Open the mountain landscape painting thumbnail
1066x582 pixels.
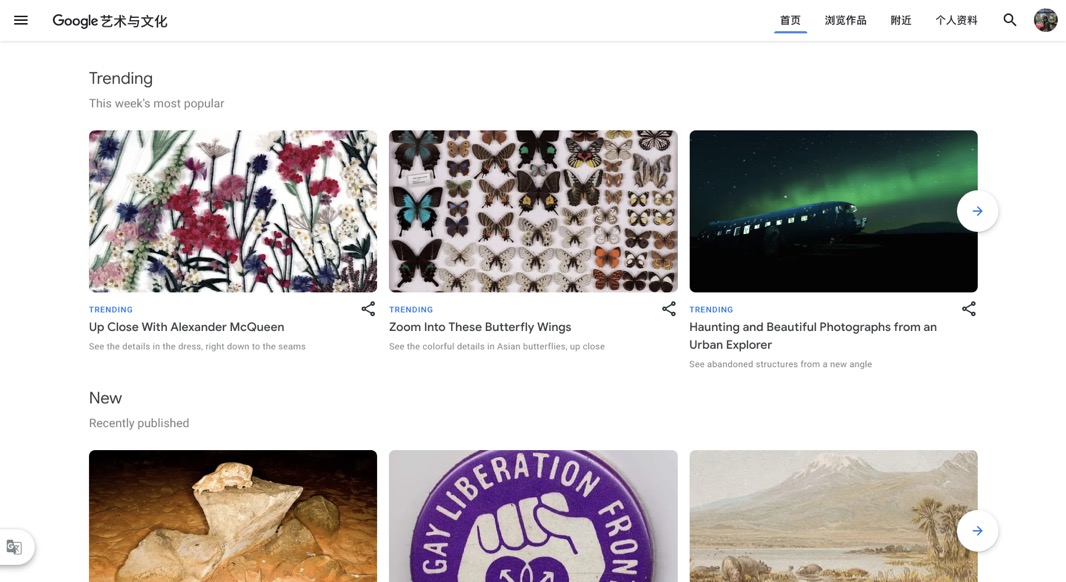coord(833,516)
